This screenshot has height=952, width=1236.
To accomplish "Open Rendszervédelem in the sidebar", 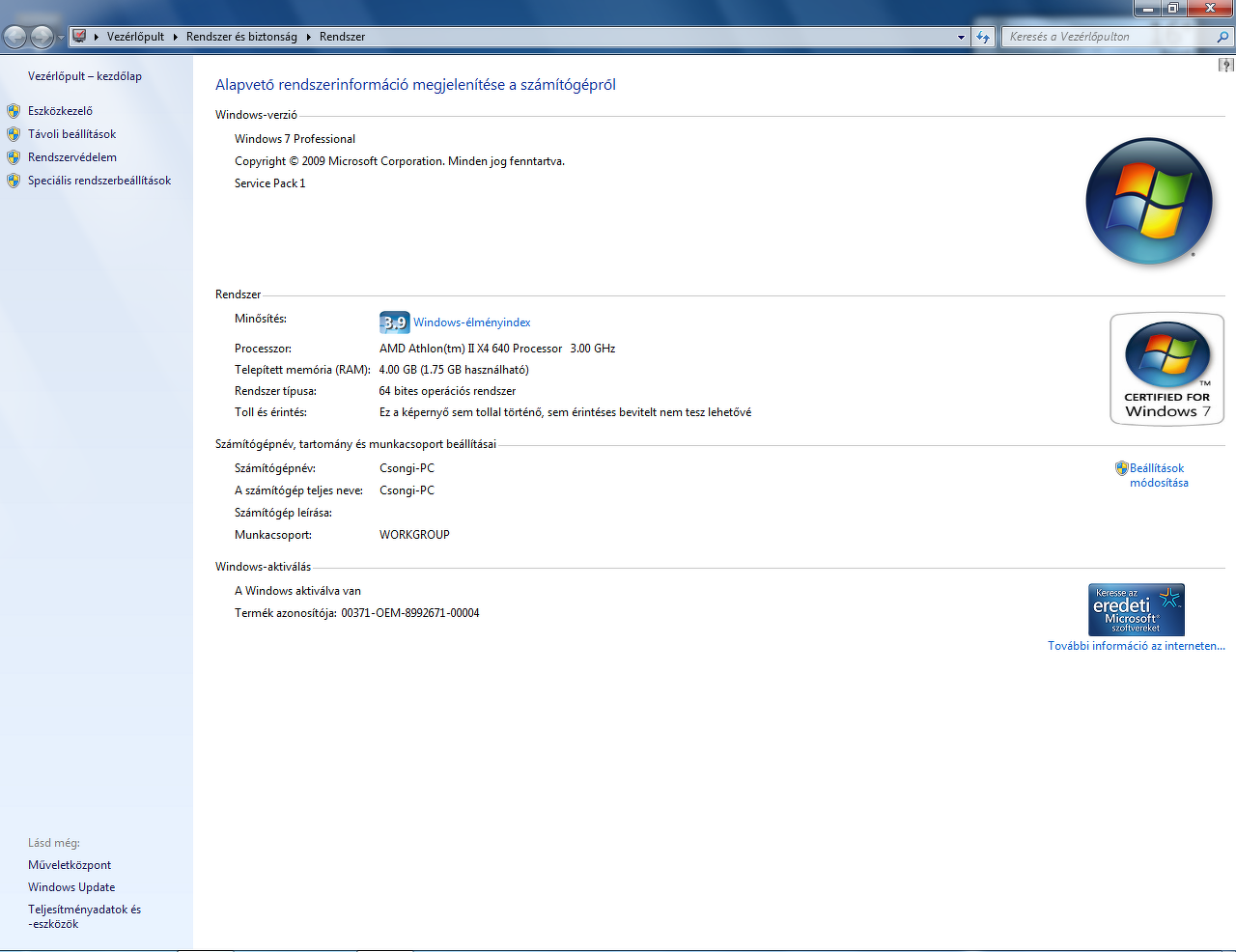I will (x=72, y=157).
